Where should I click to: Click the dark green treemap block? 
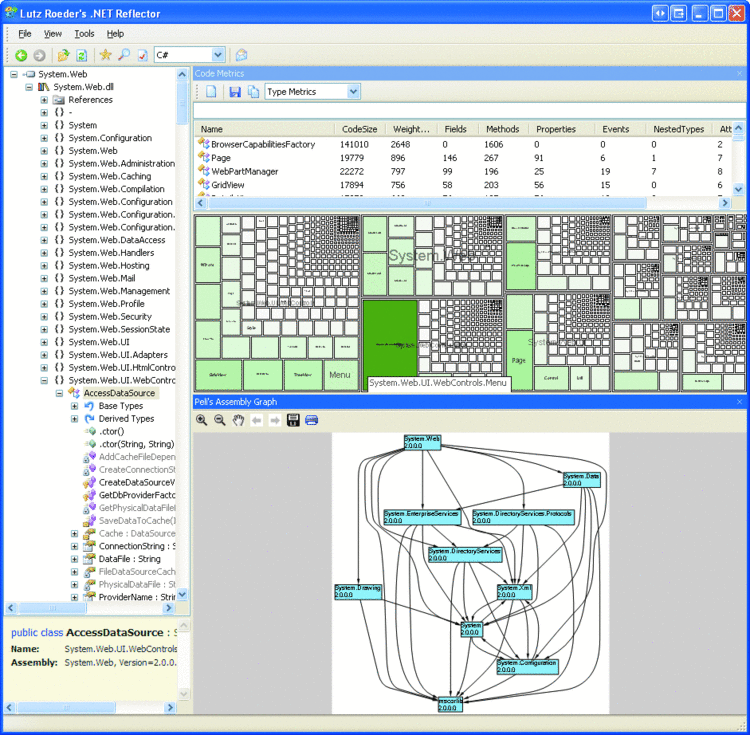pyautogui.click(x=390, y=344)
